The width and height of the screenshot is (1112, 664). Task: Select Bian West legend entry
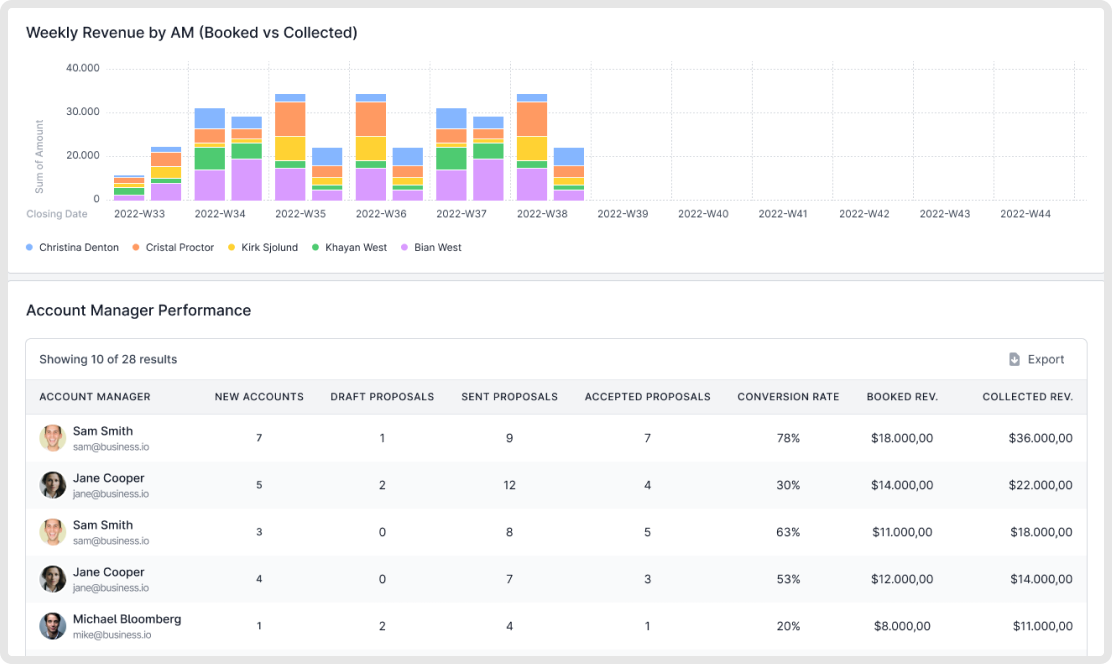(x=431, y=248)
